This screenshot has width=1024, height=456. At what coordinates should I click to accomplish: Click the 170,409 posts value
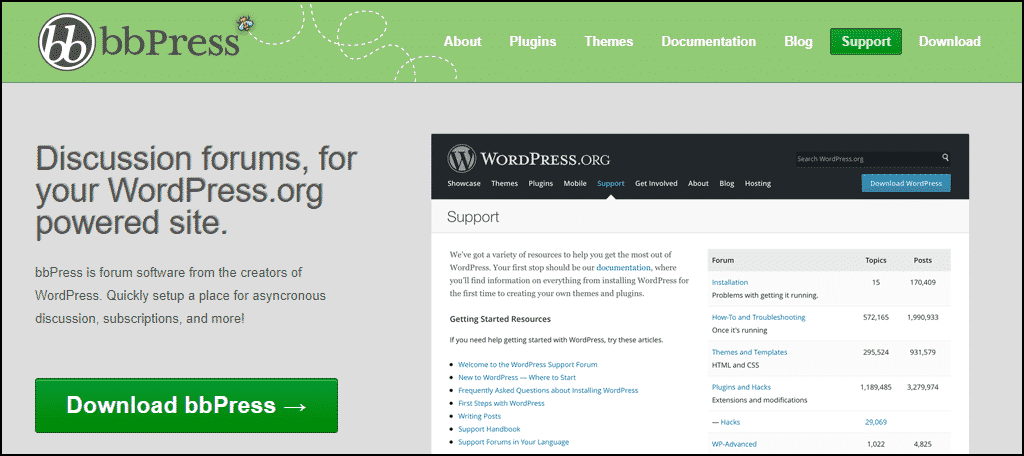tap(923, 282)
